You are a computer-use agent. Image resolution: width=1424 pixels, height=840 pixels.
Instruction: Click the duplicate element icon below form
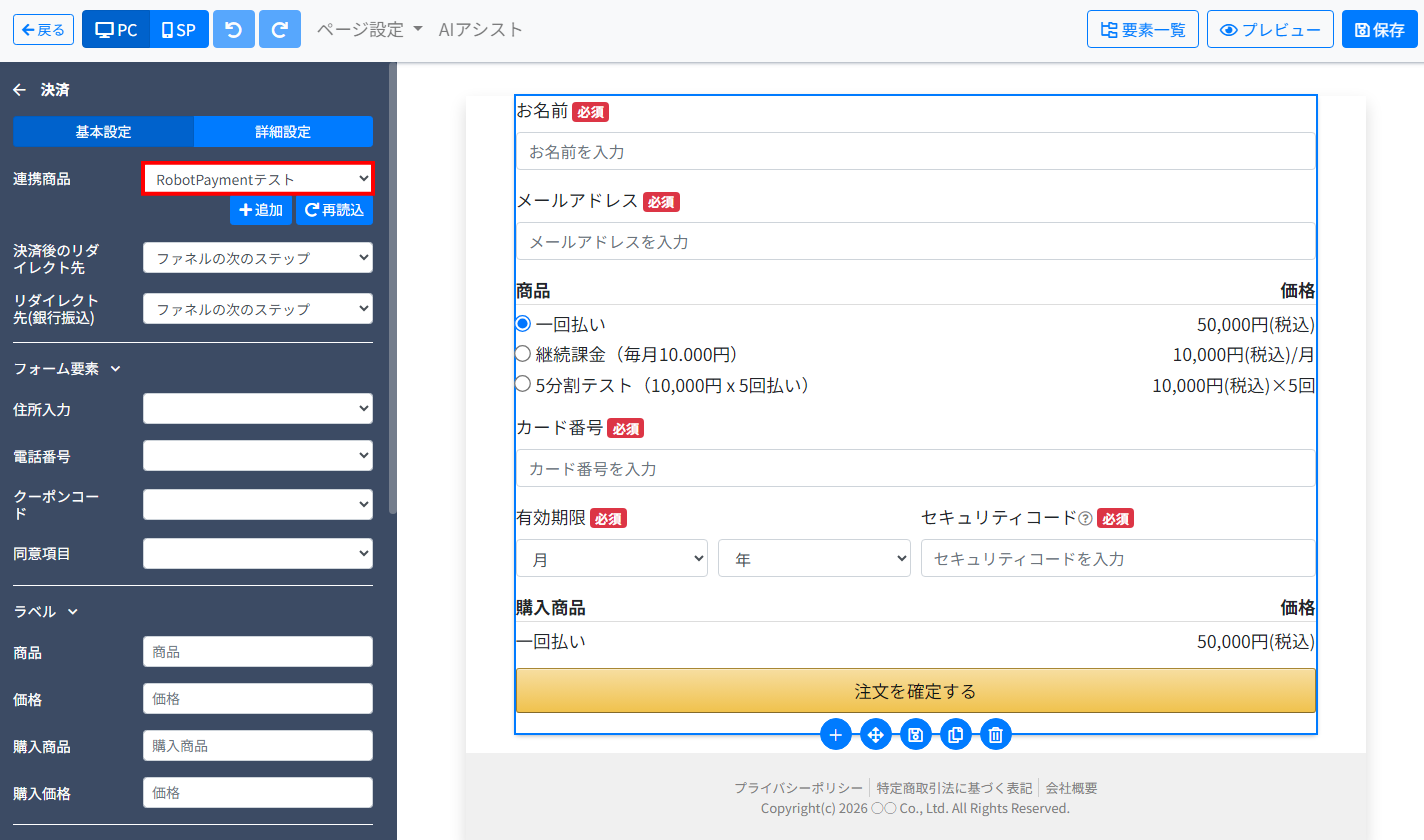click(956, 735)
